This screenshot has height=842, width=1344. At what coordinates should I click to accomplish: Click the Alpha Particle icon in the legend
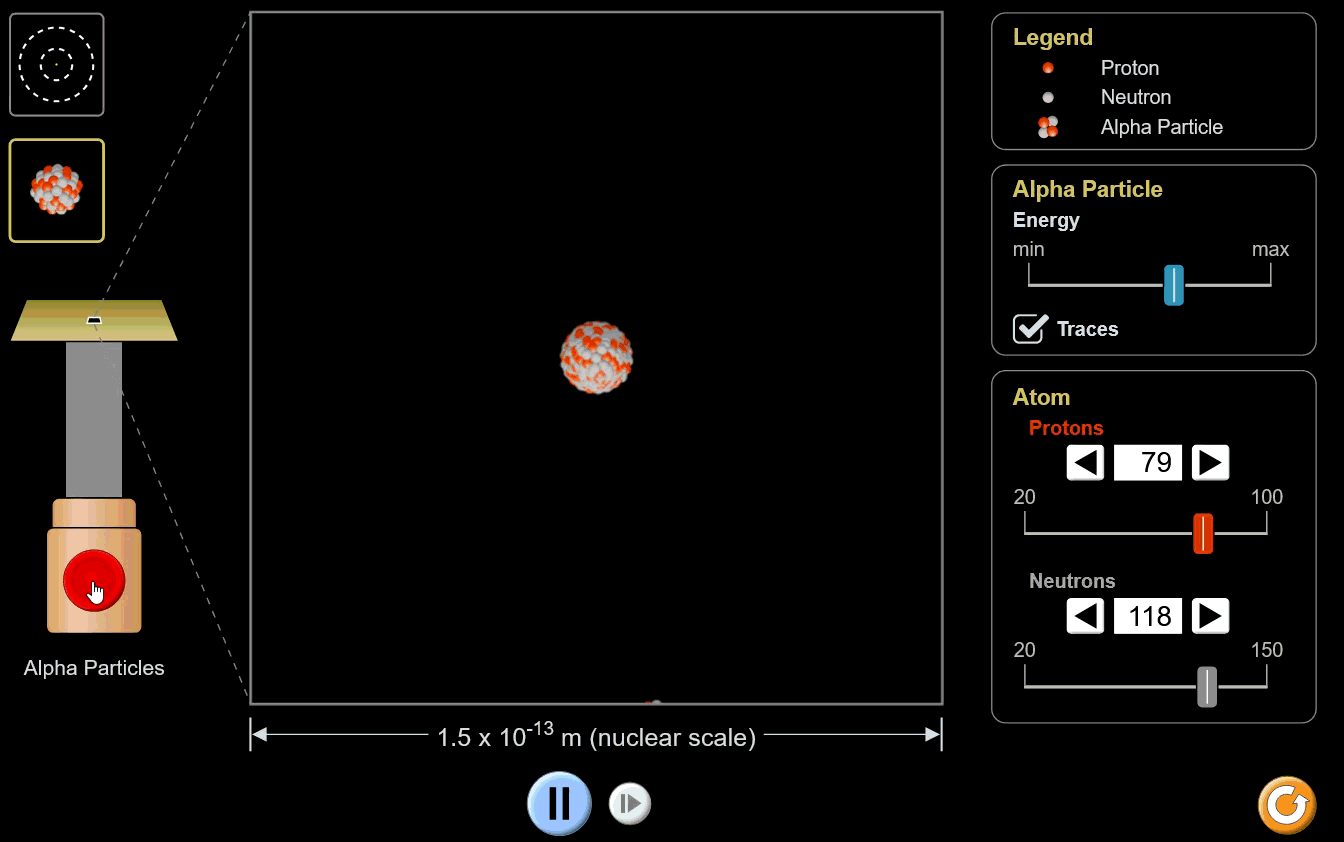pos(1048,127)
